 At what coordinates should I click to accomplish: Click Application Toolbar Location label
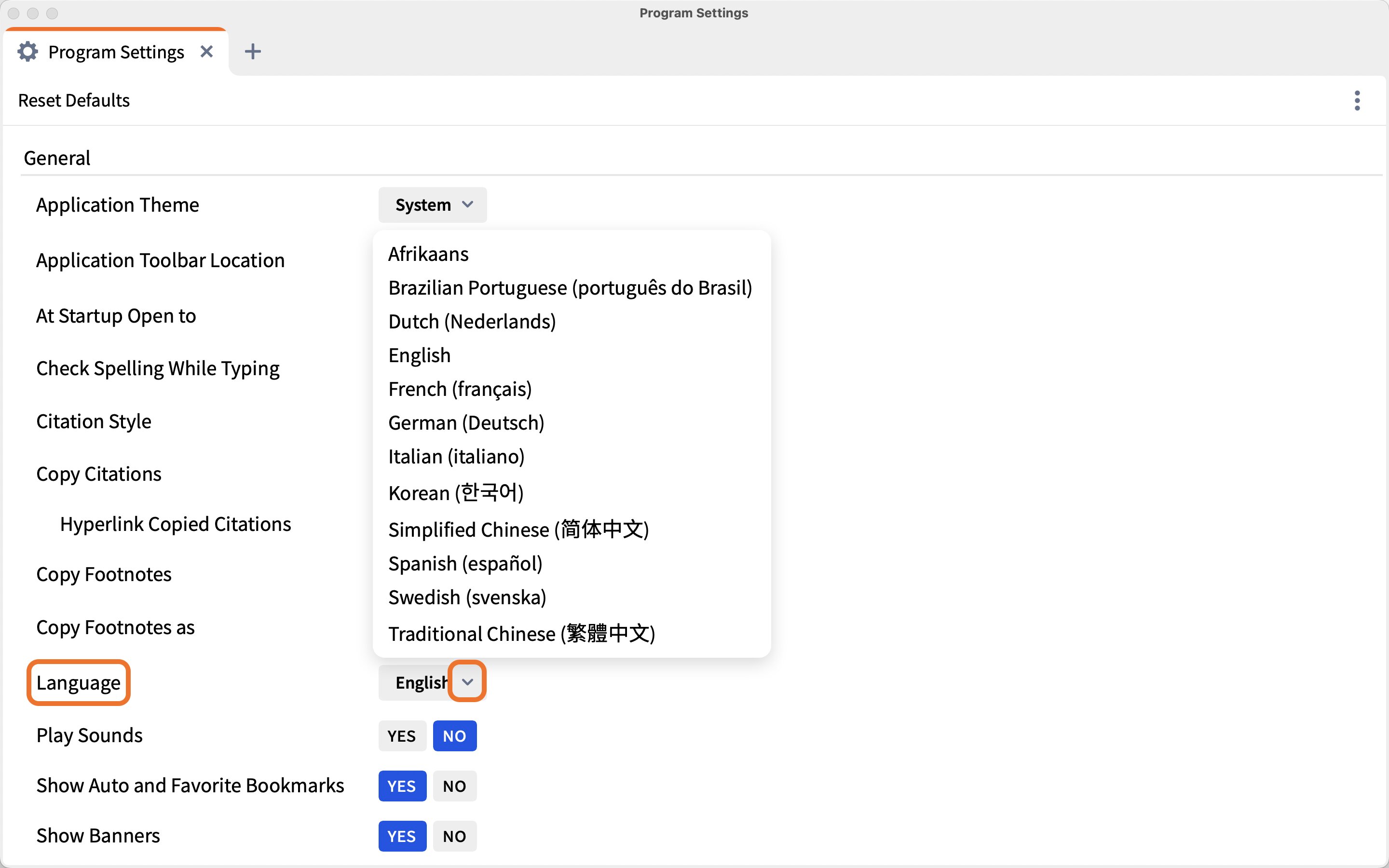(x=161, y=260)
